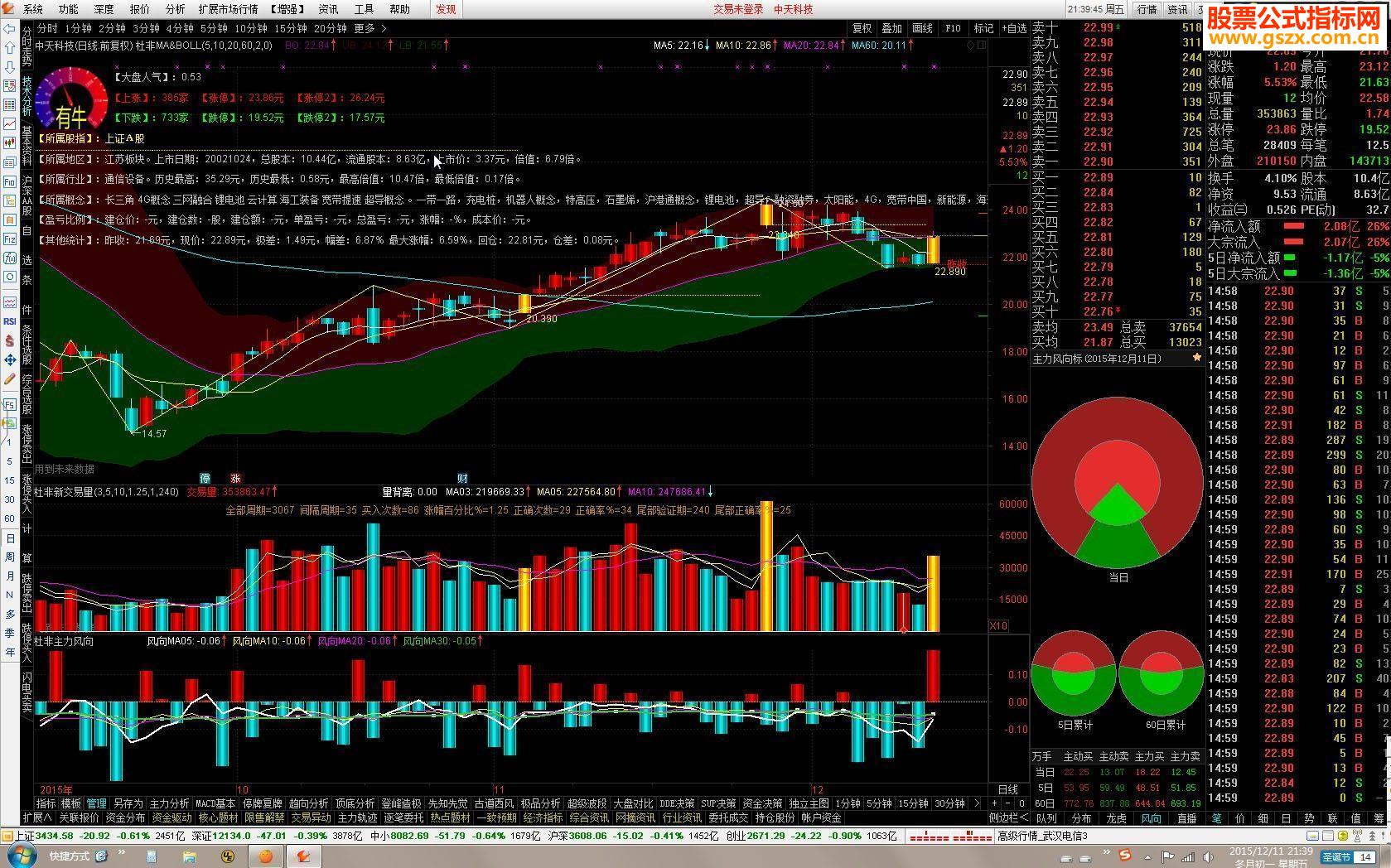1391x868 pixels.
Task: Click the pencil draw sidebar icon
Action: click(x=9, y=379)
